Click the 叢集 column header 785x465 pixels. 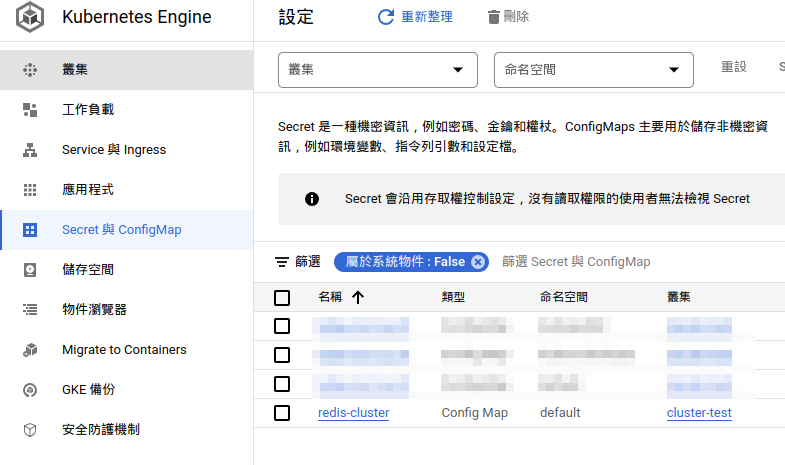pos(679,297)
